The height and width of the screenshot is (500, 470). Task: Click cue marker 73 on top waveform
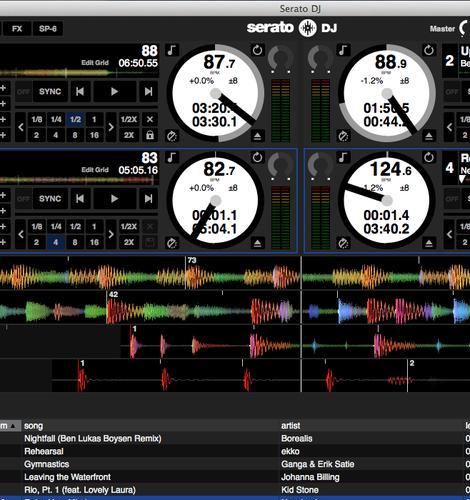(x=192, y=260)
